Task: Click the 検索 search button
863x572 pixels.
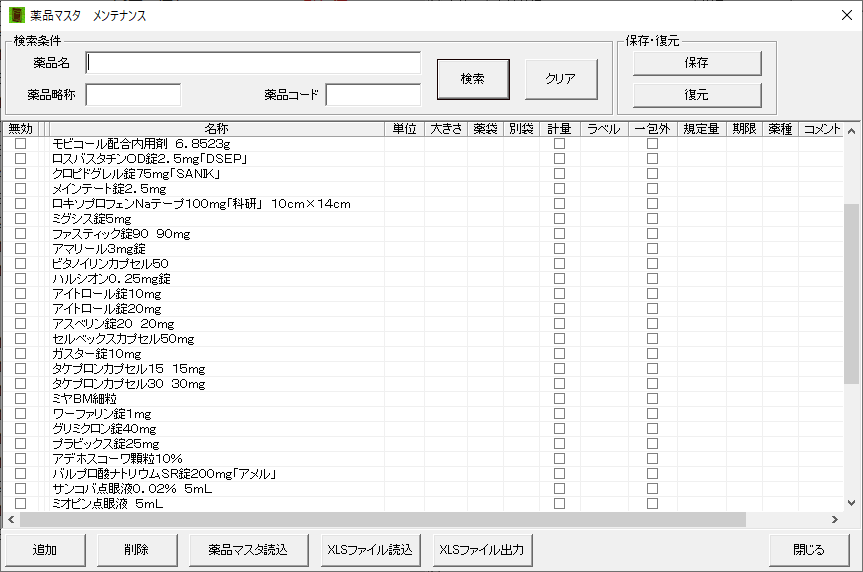Action: (x=473, y=79)
